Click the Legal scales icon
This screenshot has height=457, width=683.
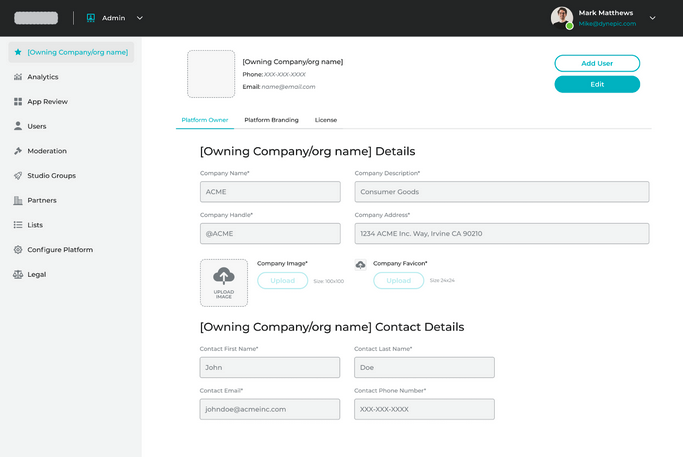(18, 274)
